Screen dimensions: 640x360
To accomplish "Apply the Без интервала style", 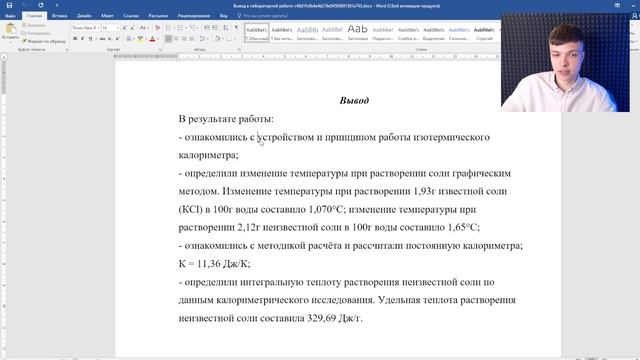I will pyautogui.click(x=282, y=32).
